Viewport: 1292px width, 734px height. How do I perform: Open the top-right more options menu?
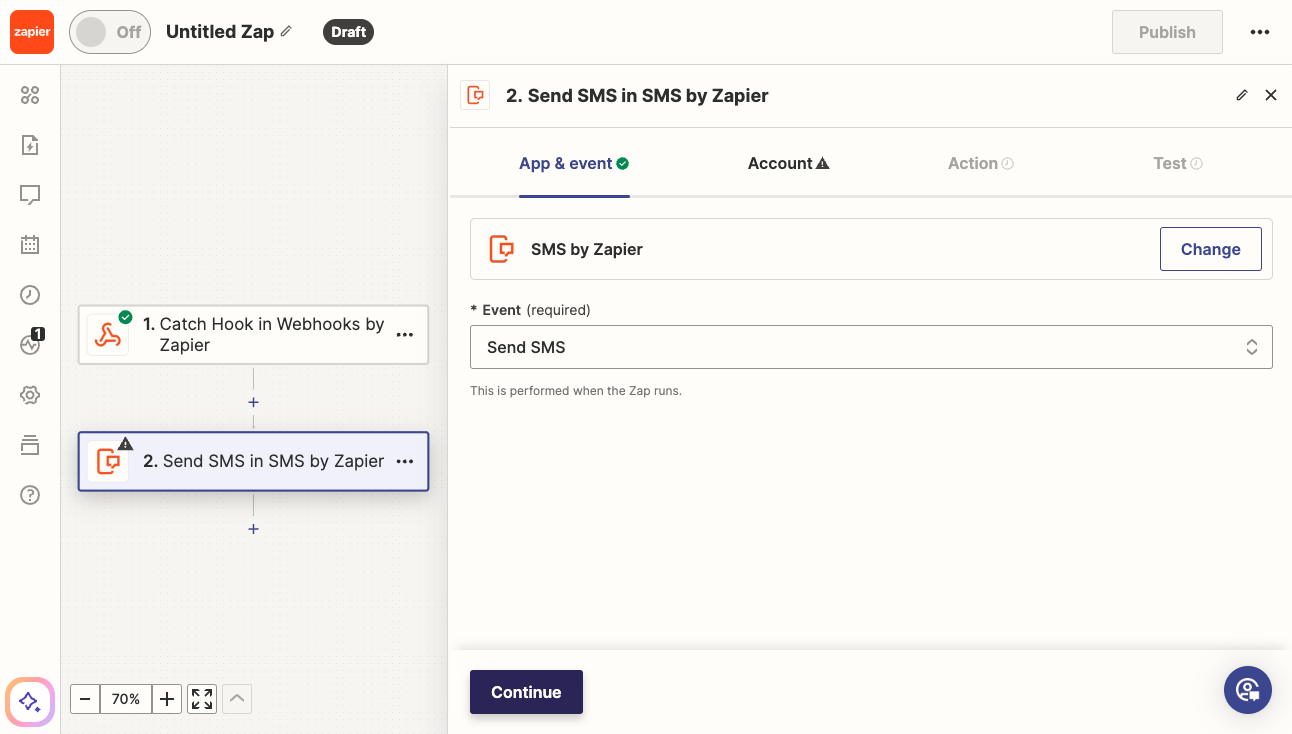(x=1260, y=32)
